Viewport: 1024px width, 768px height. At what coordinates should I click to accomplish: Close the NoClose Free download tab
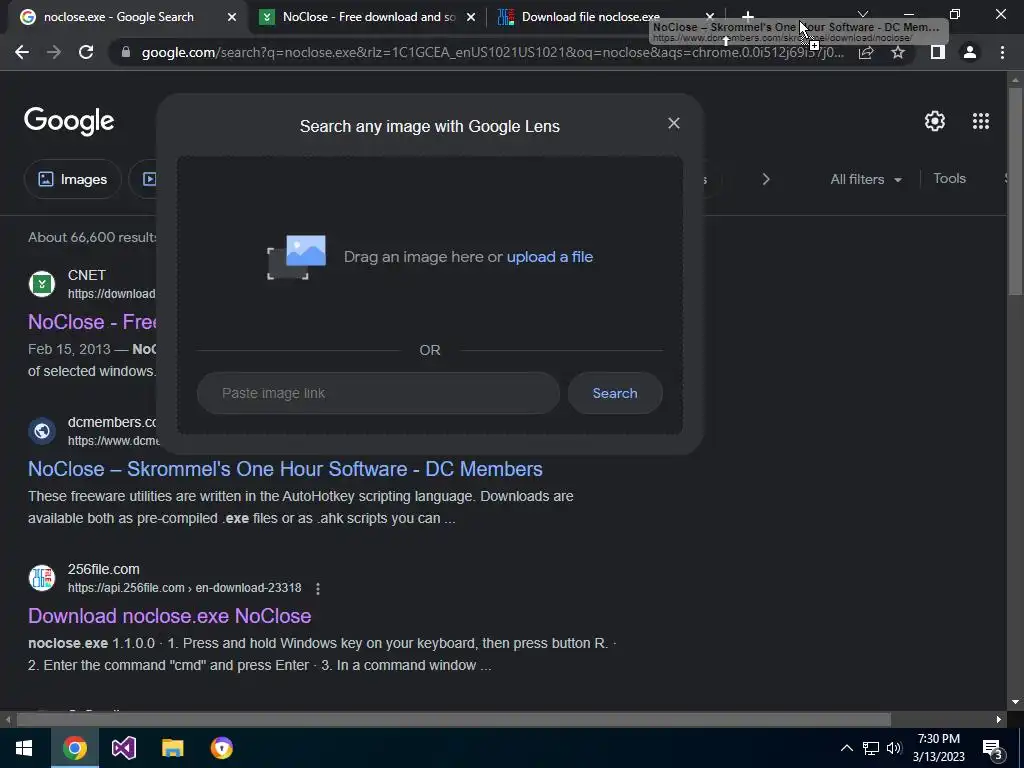tap(471, 17)
